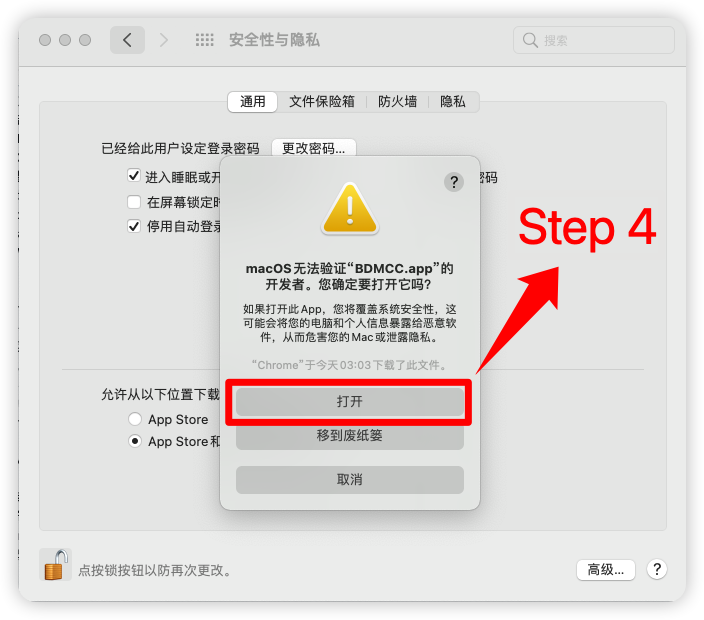Select App Store和 identified developers radio option
704x620 pixels.
(x=135, y=441)
